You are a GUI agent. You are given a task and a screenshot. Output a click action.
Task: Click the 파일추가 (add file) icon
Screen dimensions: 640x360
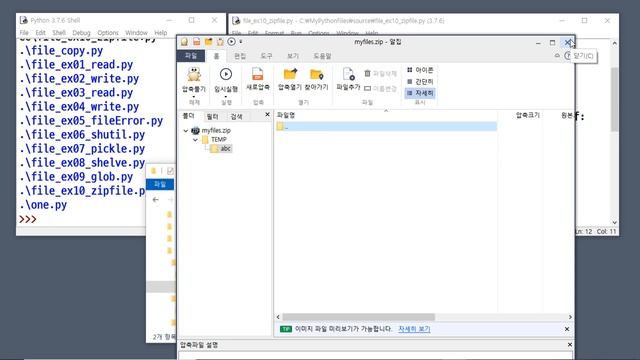(x=349, y=74)
